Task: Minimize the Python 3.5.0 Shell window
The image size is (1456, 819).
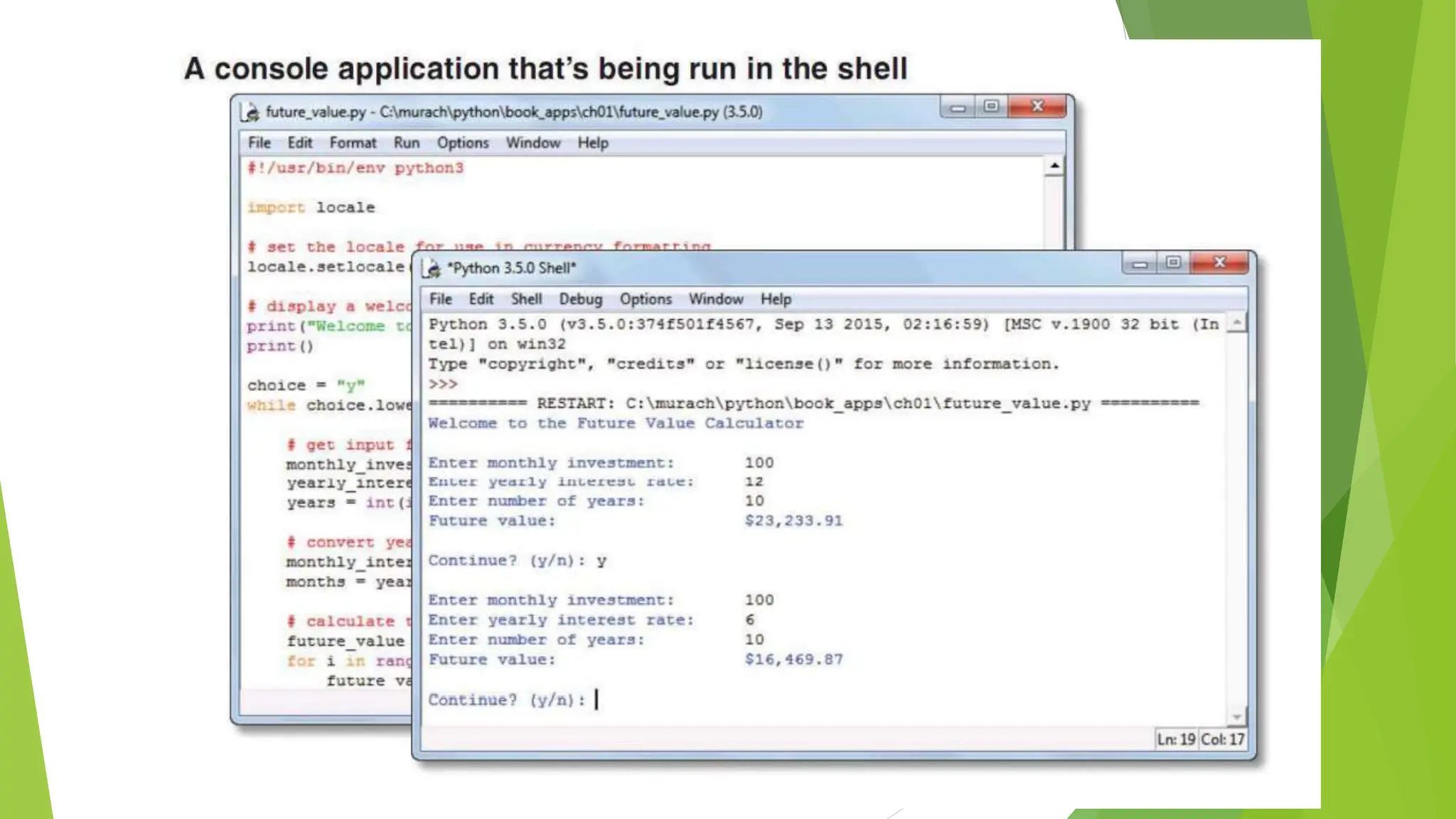Action: point(1140,264)
